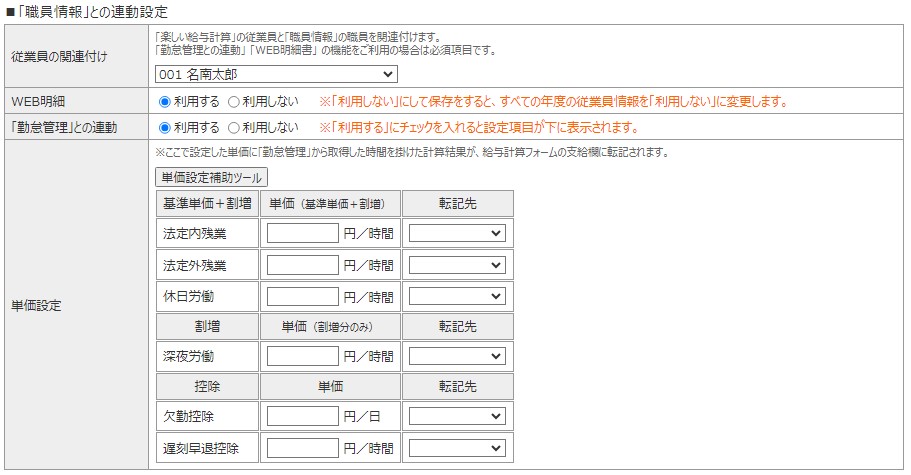Select 利用する for WEB明細
Image resolution: width=911 pixels, height=475 pixels.
tap(165, 101)
